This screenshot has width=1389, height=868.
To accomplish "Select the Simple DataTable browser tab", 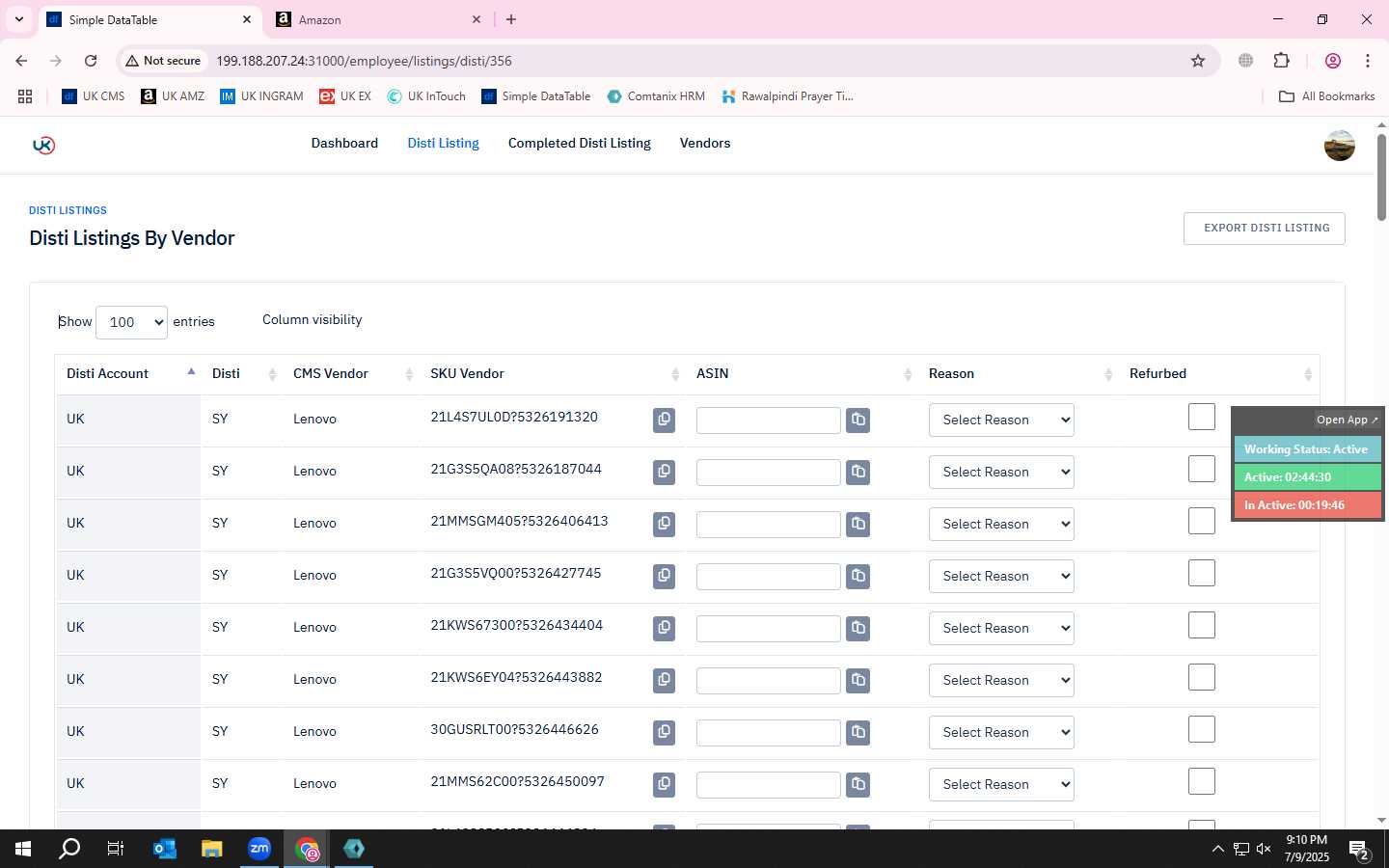I will (x=150, y=19).
